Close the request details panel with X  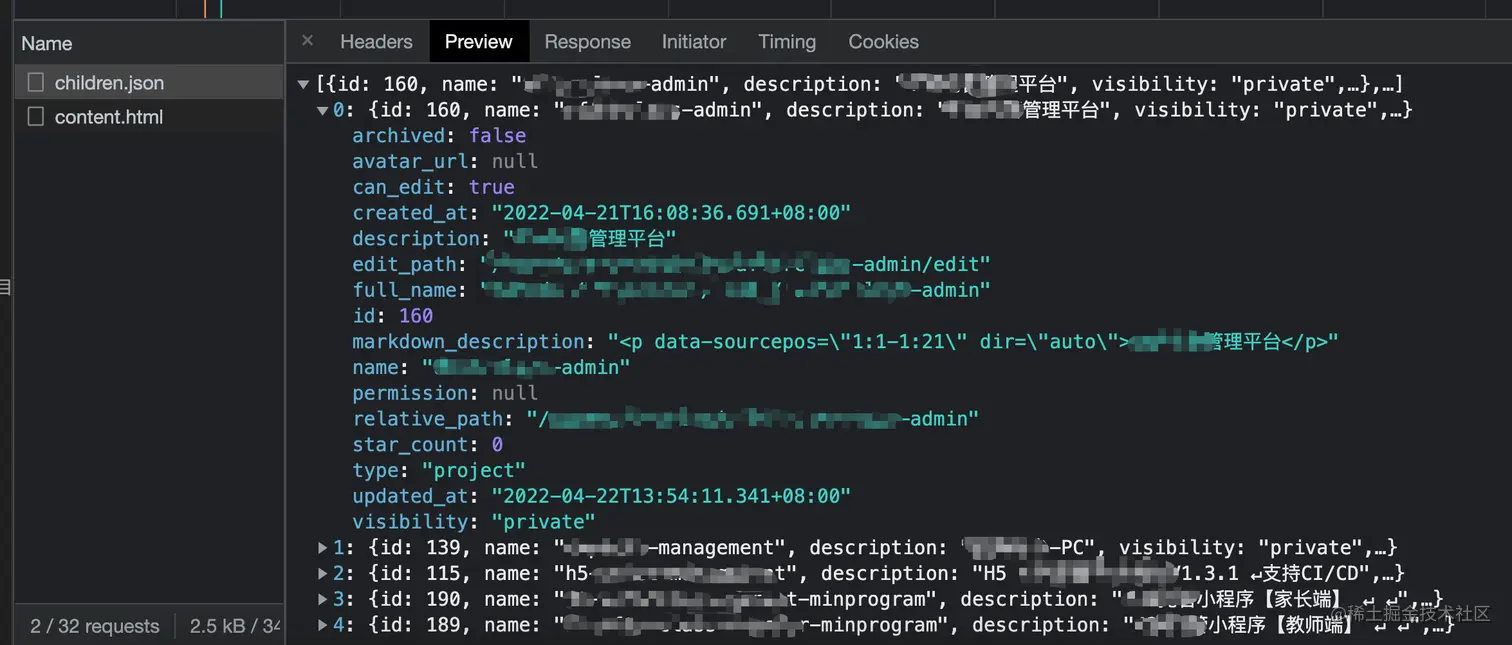pyautogui.click(x=307, y=41)
